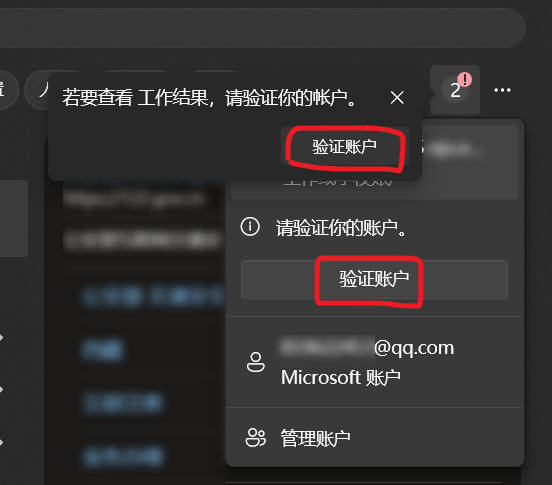
Task: Open the three-dot settings and more menu
Action: click(502, 90)
